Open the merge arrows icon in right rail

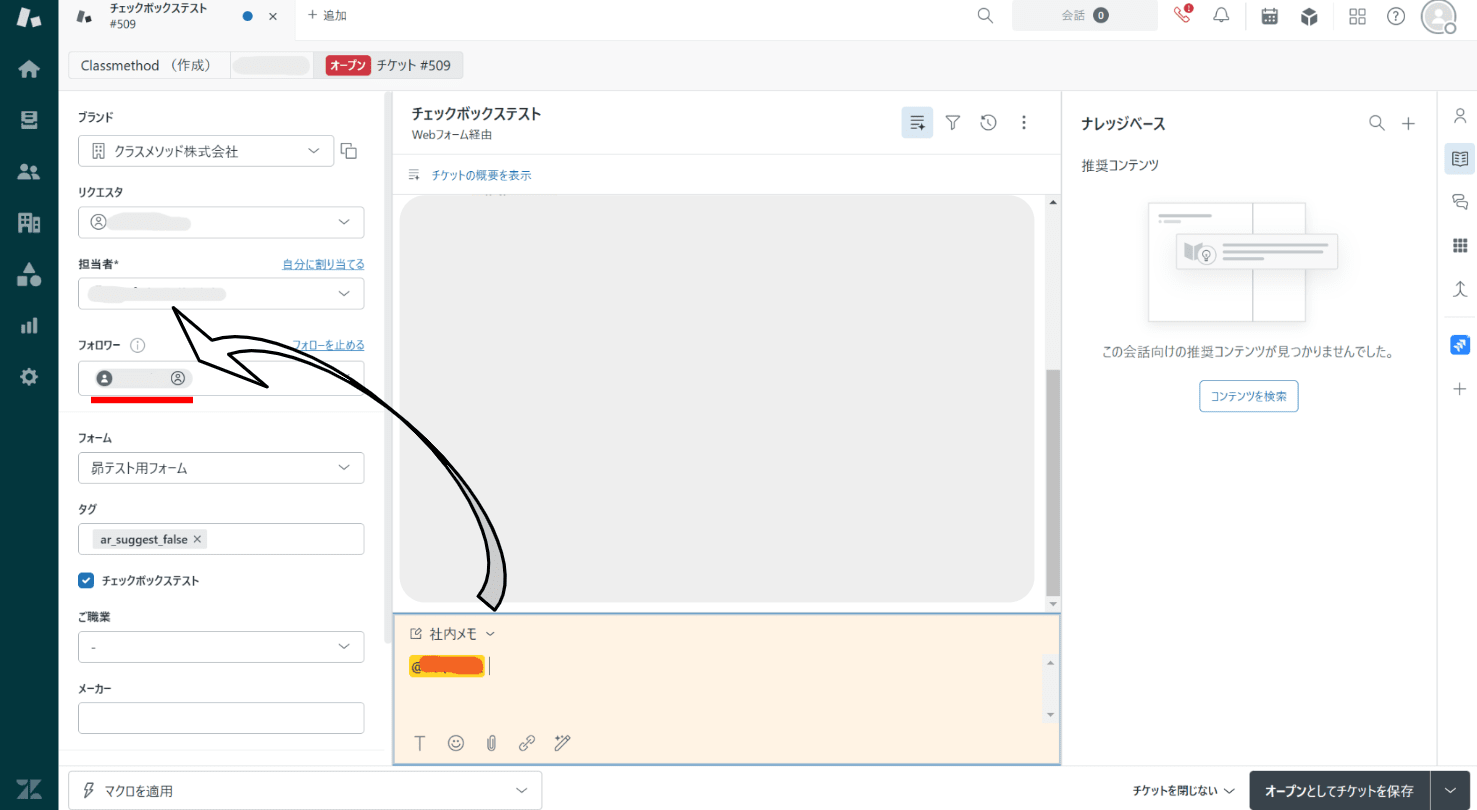click(x=1459, y=289)
